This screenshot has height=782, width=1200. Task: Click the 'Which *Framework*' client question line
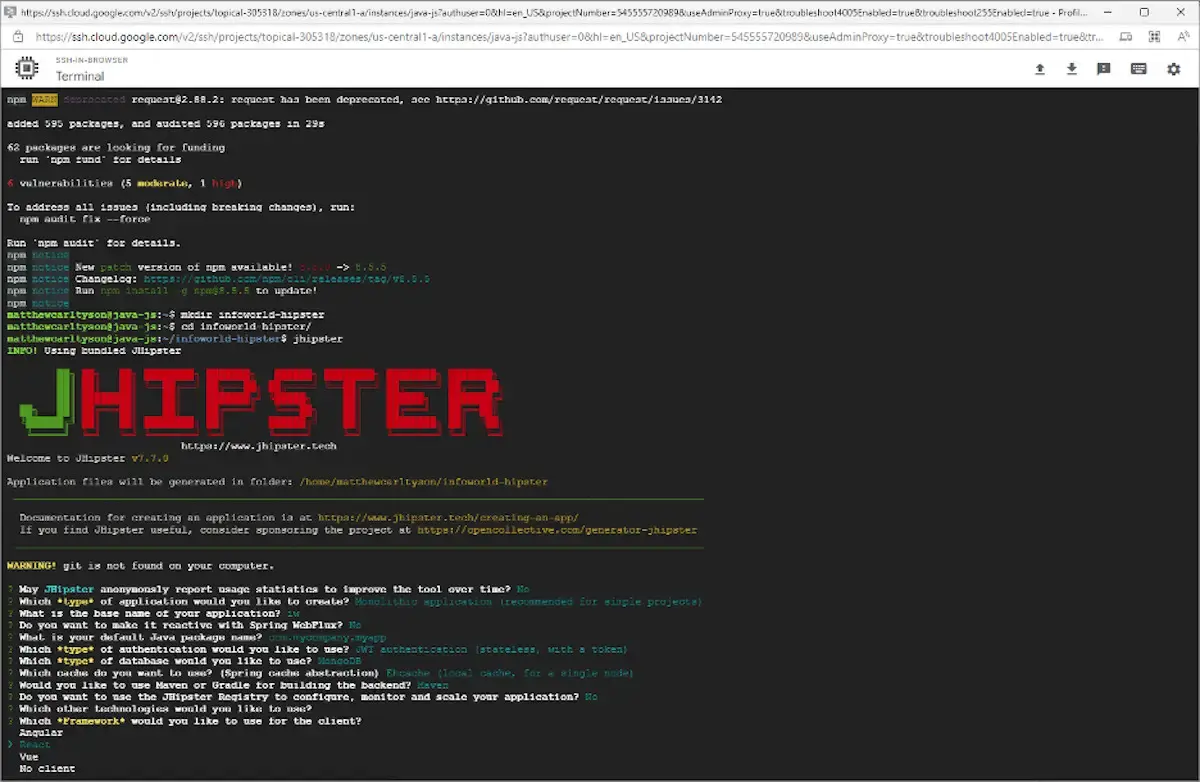click(184, 722)
